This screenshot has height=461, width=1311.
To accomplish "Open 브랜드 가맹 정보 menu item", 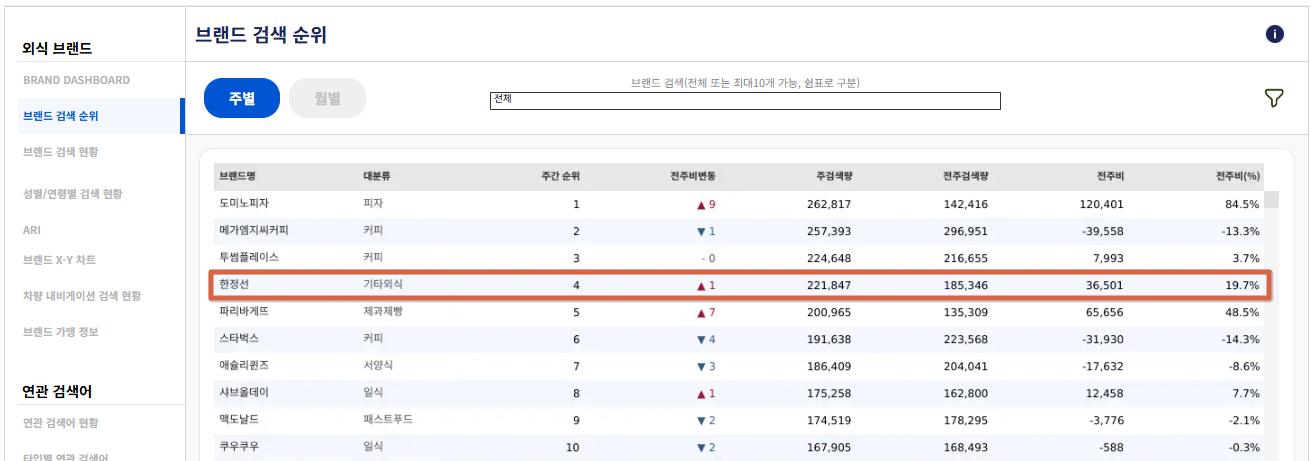I will click(61, 332).
